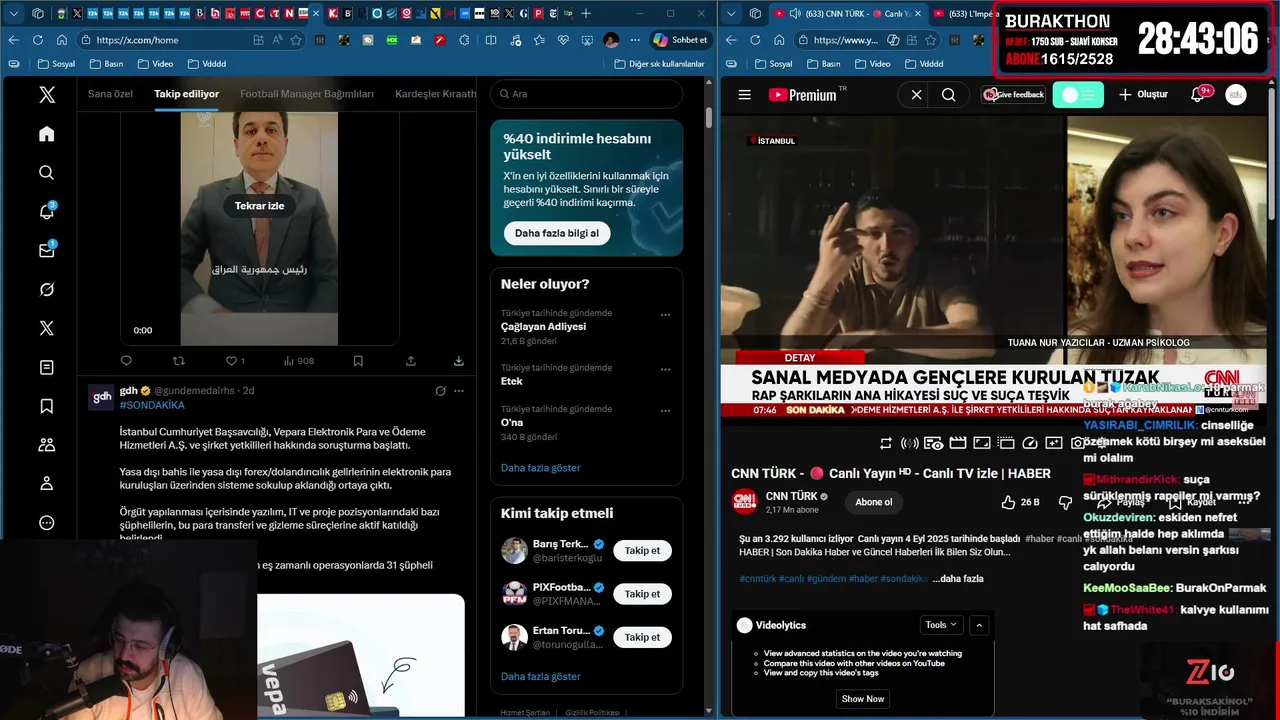
Task: Dislike the CNN TÜRK live video
Action: [1065, 502]
